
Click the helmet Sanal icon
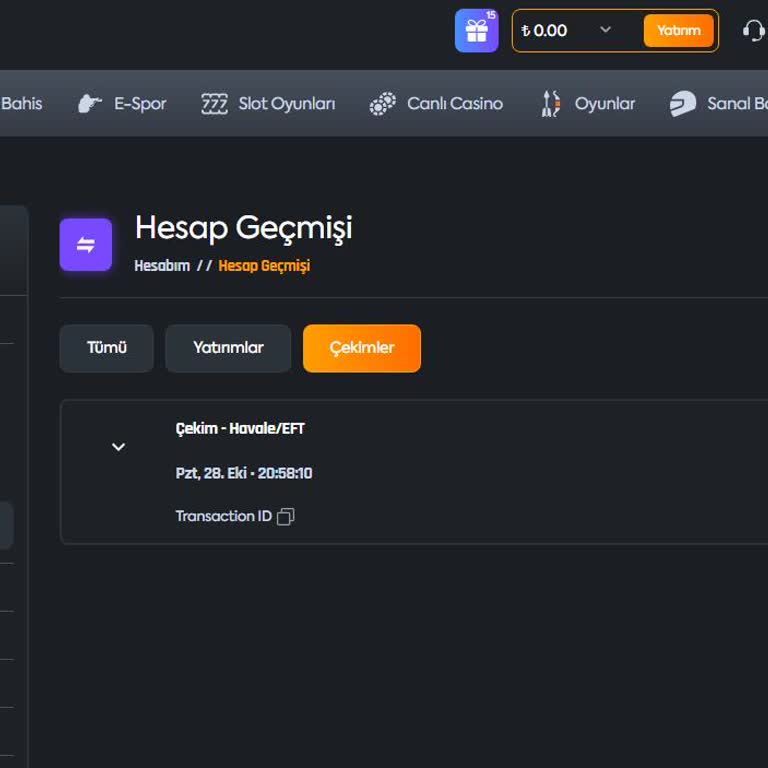[683, 103]
